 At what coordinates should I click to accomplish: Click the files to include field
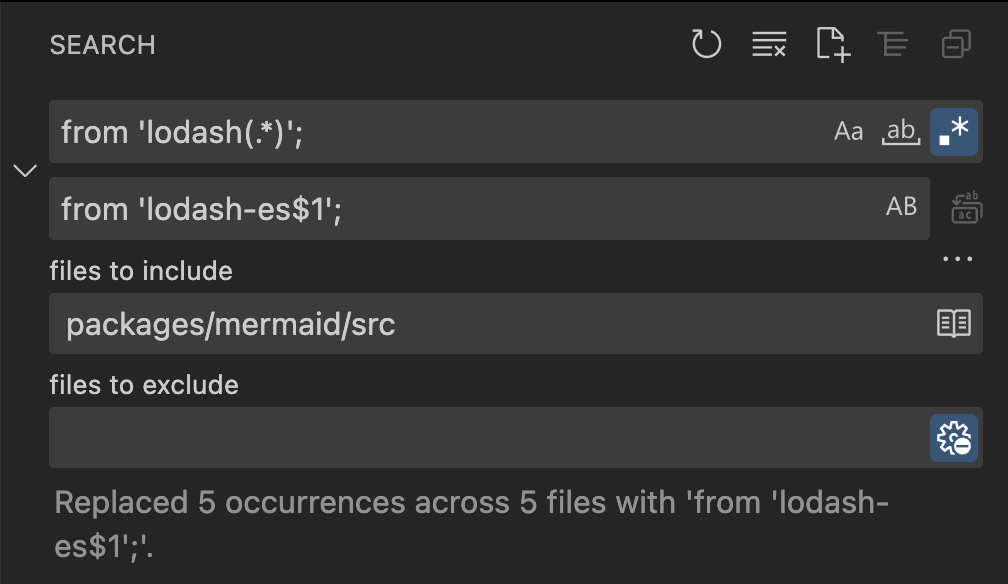[x=480, y=323]
